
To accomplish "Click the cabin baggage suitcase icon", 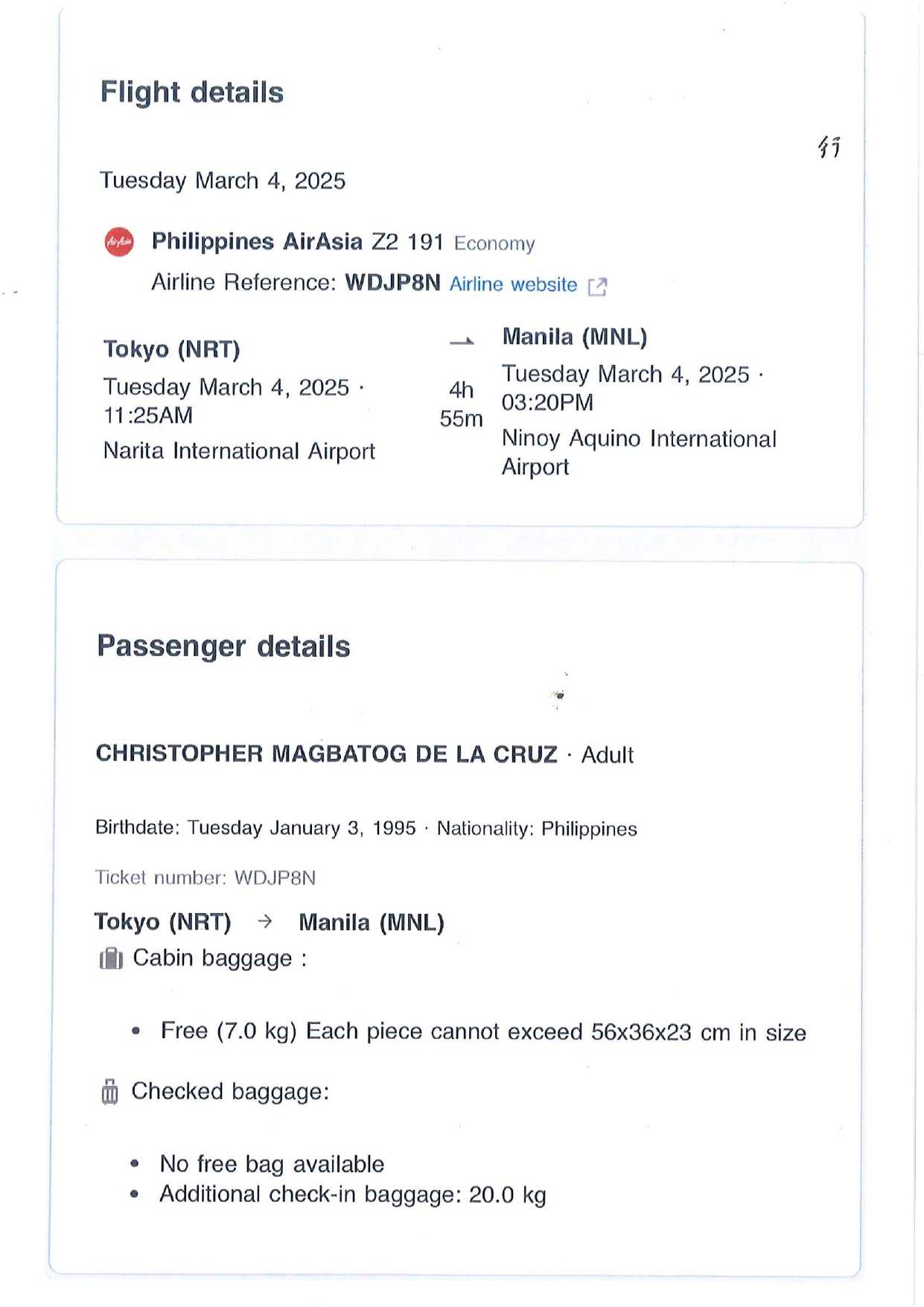I will pos(111,958).
